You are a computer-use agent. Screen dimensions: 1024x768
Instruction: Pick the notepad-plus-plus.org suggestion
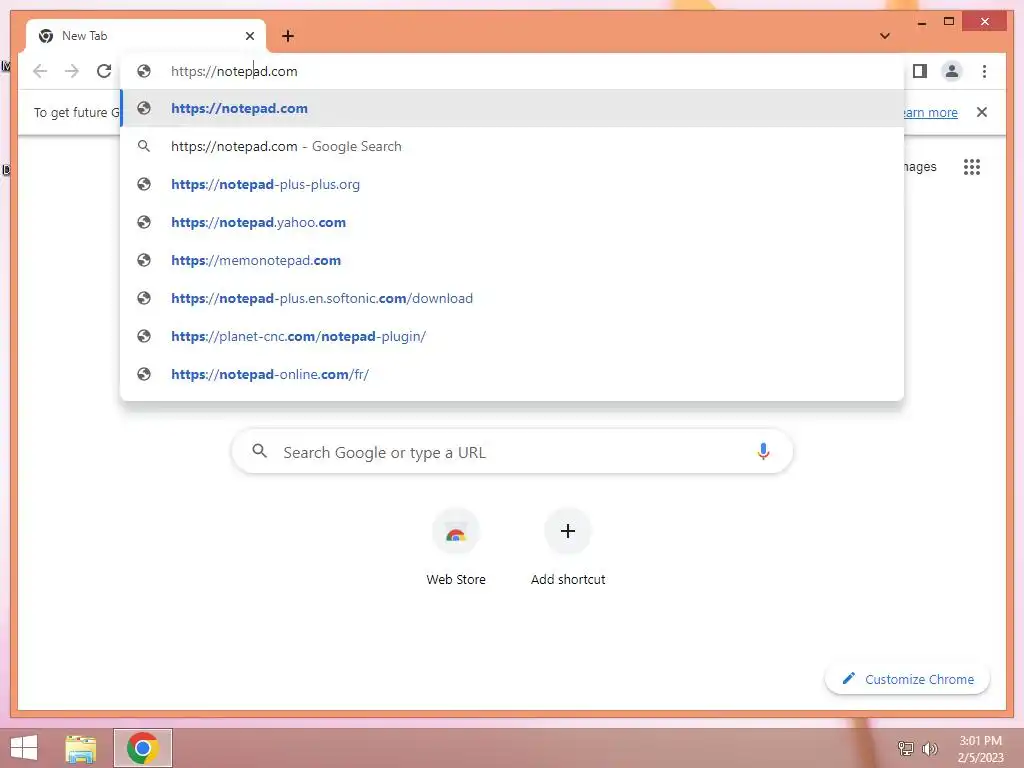512,184
